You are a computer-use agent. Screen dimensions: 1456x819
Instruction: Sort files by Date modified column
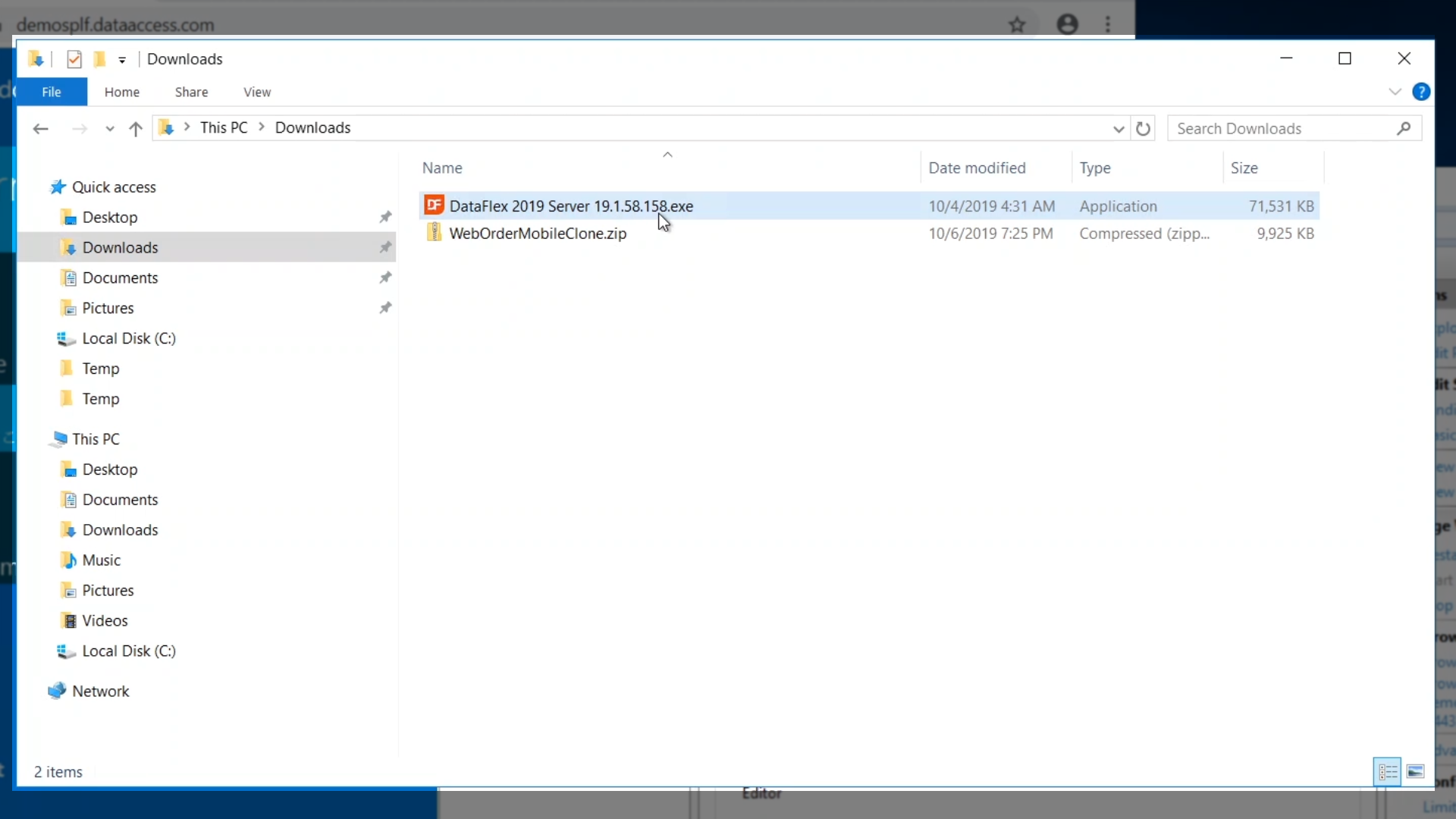[977, 168]
